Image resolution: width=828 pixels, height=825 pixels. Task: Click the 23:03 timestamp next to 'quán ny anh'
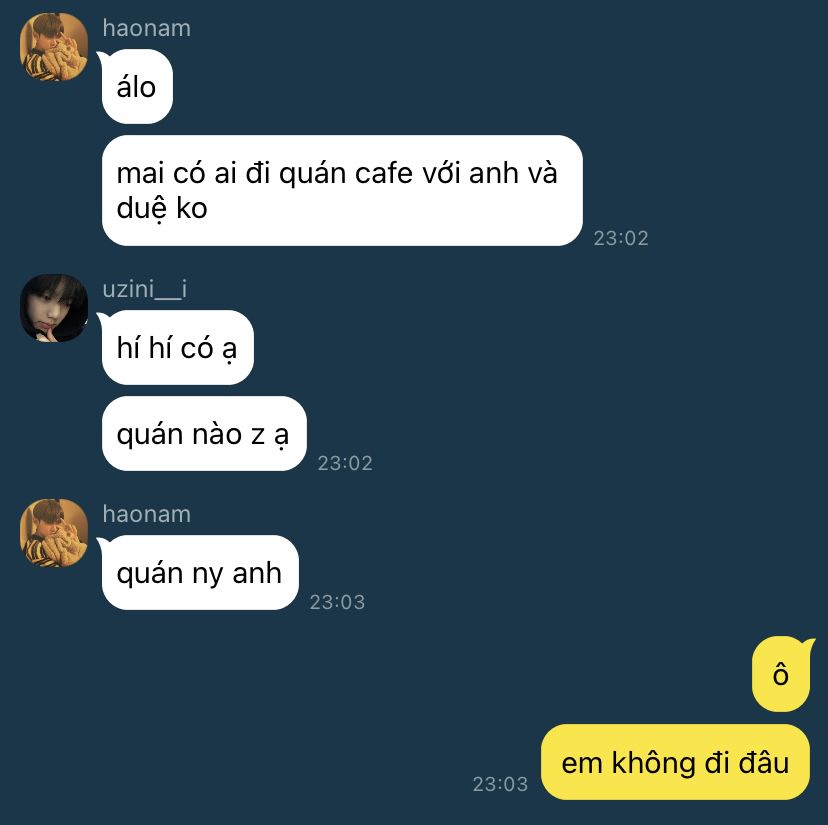pyautogui.click(x=337, y=602)
